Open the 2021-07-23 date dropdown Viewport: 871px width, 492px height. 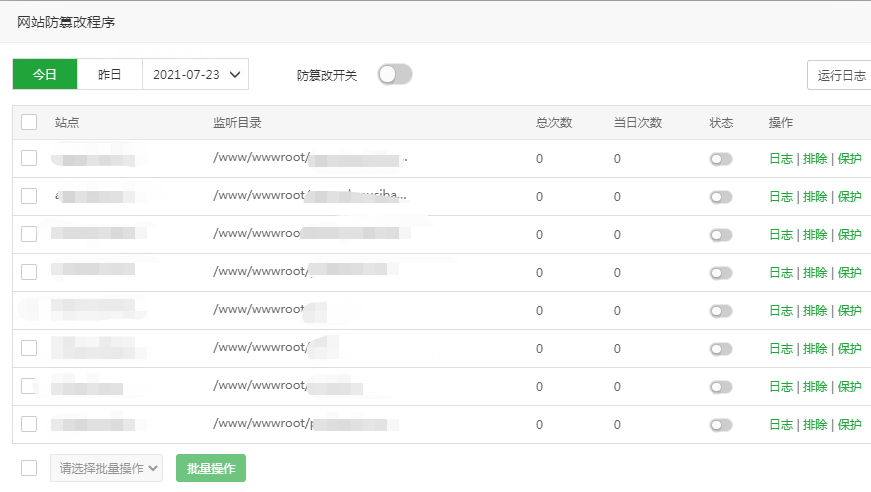tap(196, 74)
